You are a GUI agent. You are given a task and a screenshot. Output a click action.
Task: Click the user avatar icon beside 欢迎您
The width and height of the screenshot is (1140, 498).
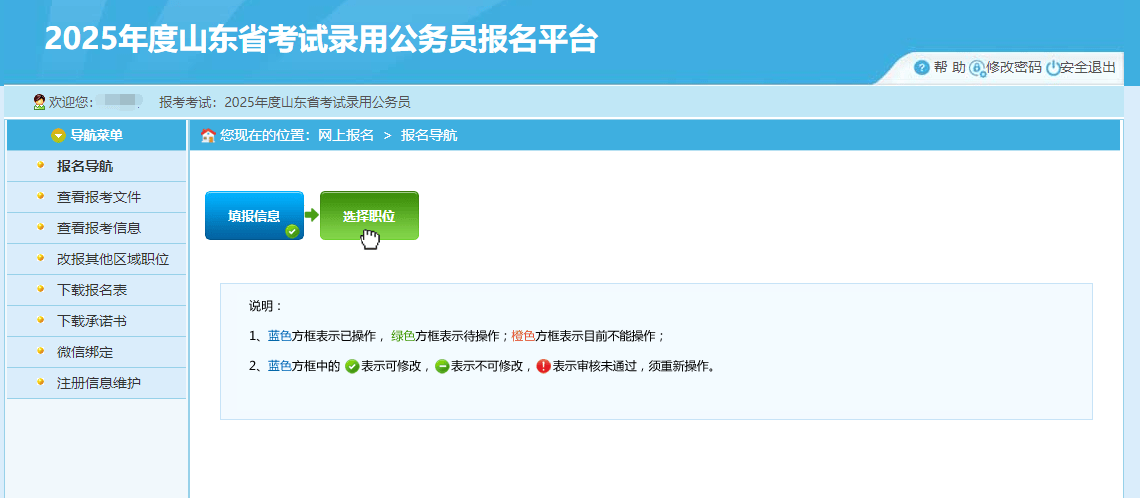coord(39,103)
